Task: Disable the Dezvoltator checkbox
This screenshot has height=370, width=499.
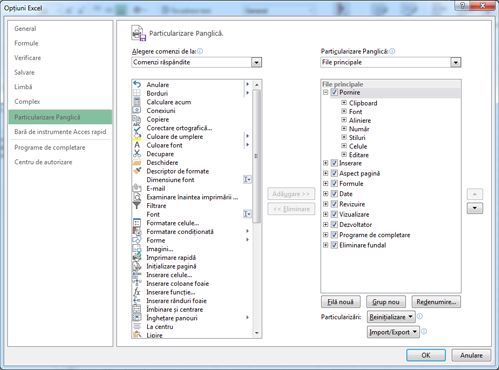Action: (335, 225)
